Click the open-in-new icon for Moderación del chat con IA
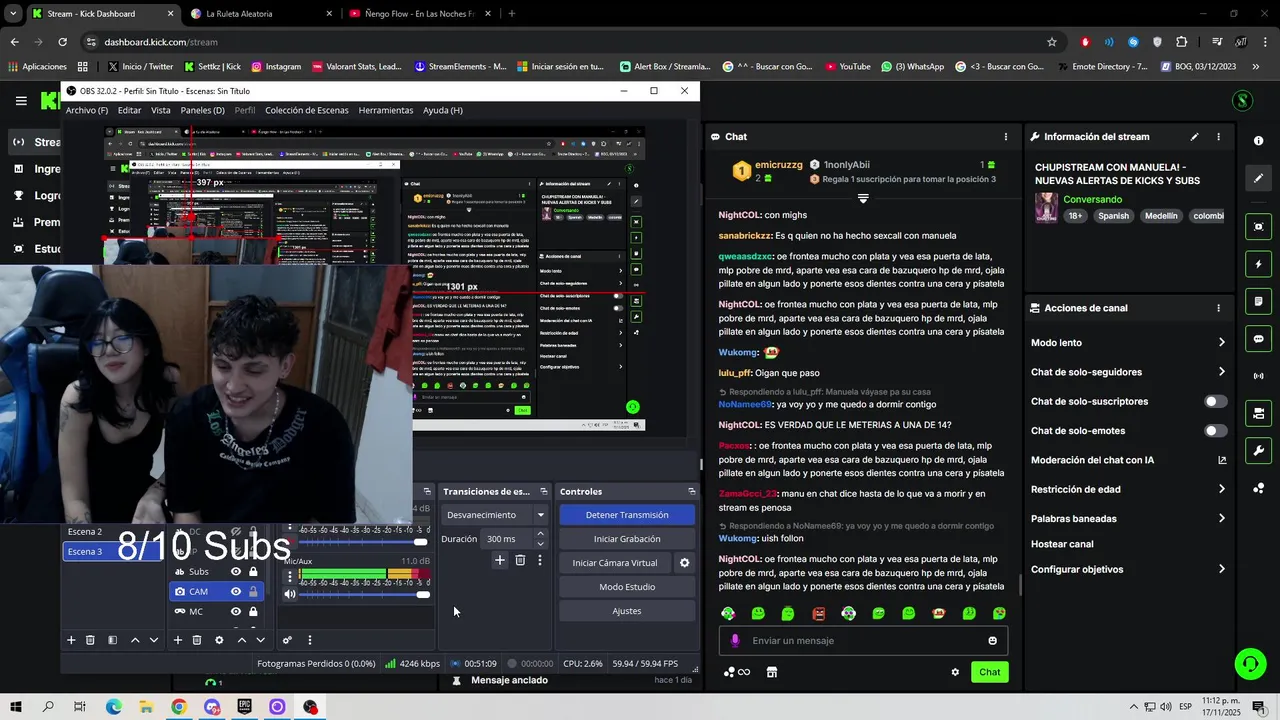 click(x=1222, y=460)
